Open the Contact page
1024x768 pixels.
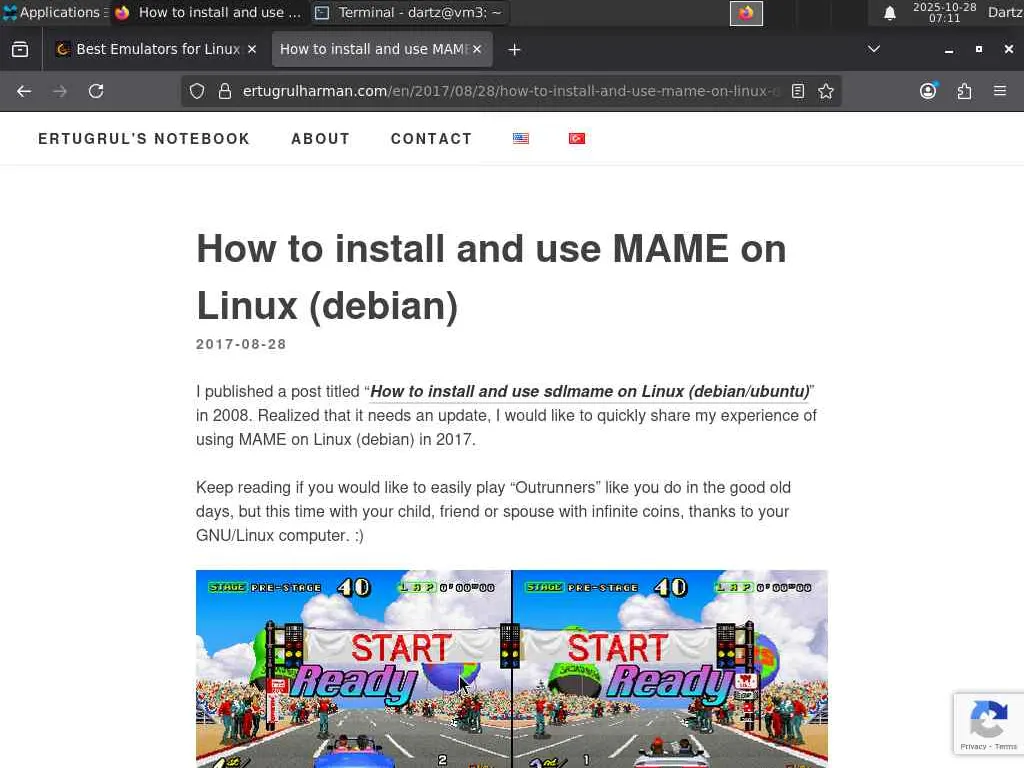click(x=431, y=139)
